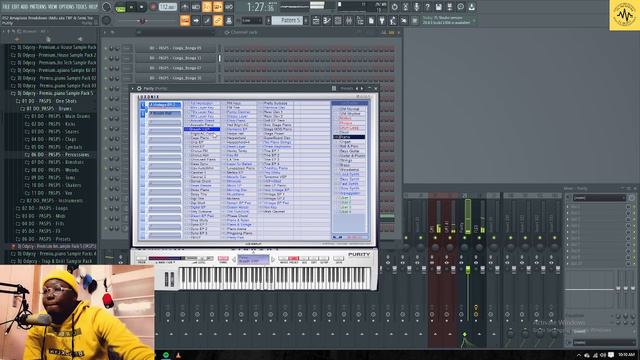Choose Piano & Strings preset in Purity
Image resolution: width=640 pixels, height=360 pixels.
[239, 224]
